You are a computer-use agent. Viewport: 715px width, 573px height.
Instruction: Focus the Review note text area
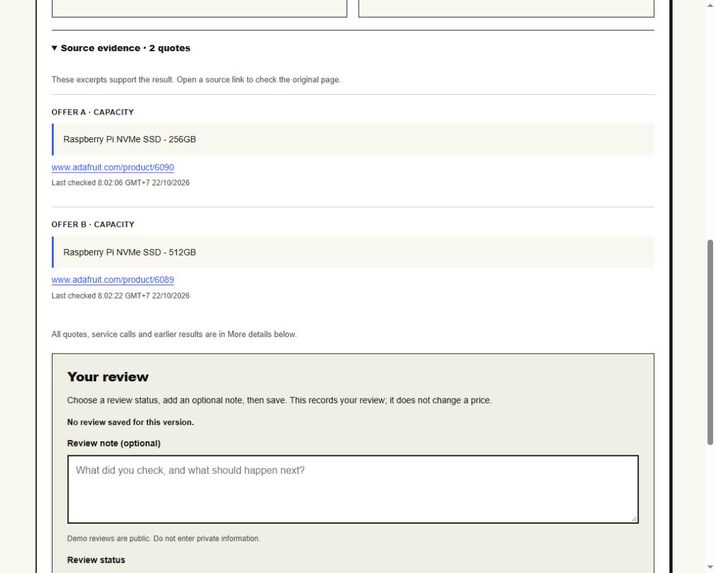tap(353, 489)
